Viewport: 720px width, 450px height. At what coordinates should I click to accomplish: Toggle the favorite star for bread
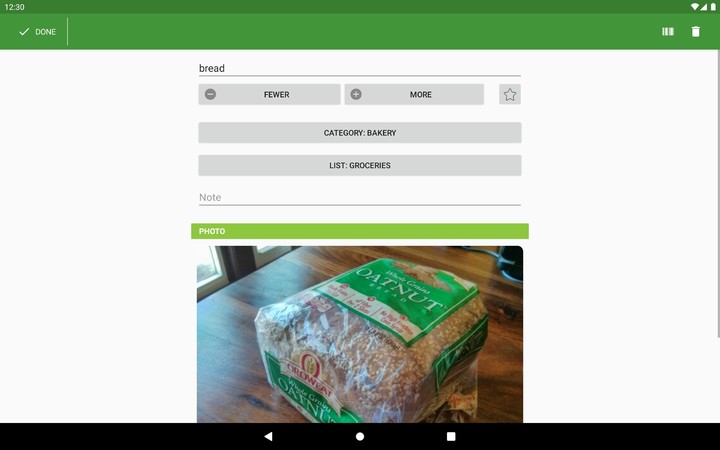click(x=510, y=94)
